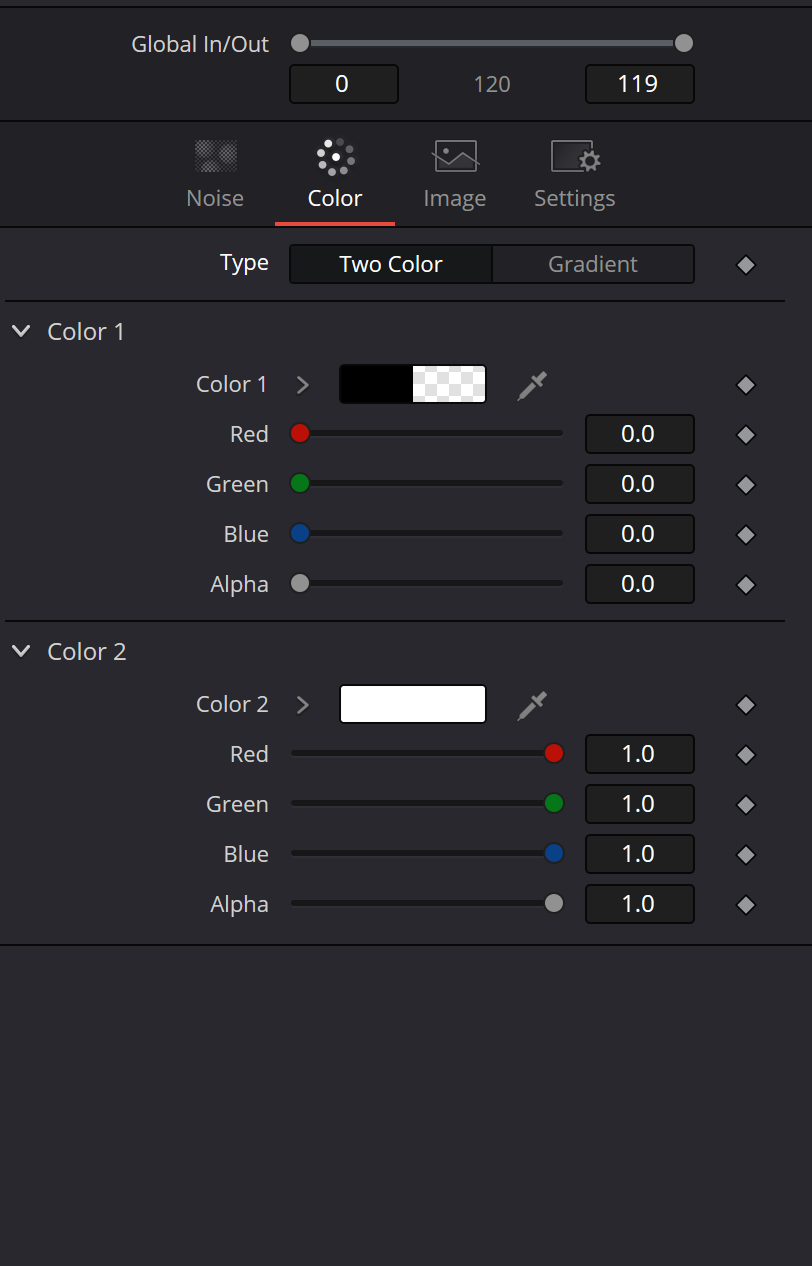Open the Image tab

click(455, 176)
